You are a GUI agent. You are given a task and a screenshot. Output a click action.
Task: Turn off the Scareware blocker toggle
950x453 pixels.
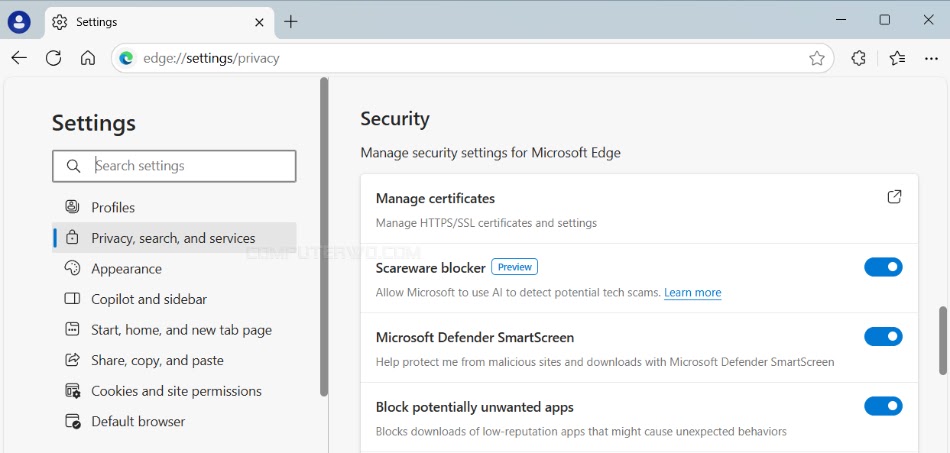click(x=883, y=267)
